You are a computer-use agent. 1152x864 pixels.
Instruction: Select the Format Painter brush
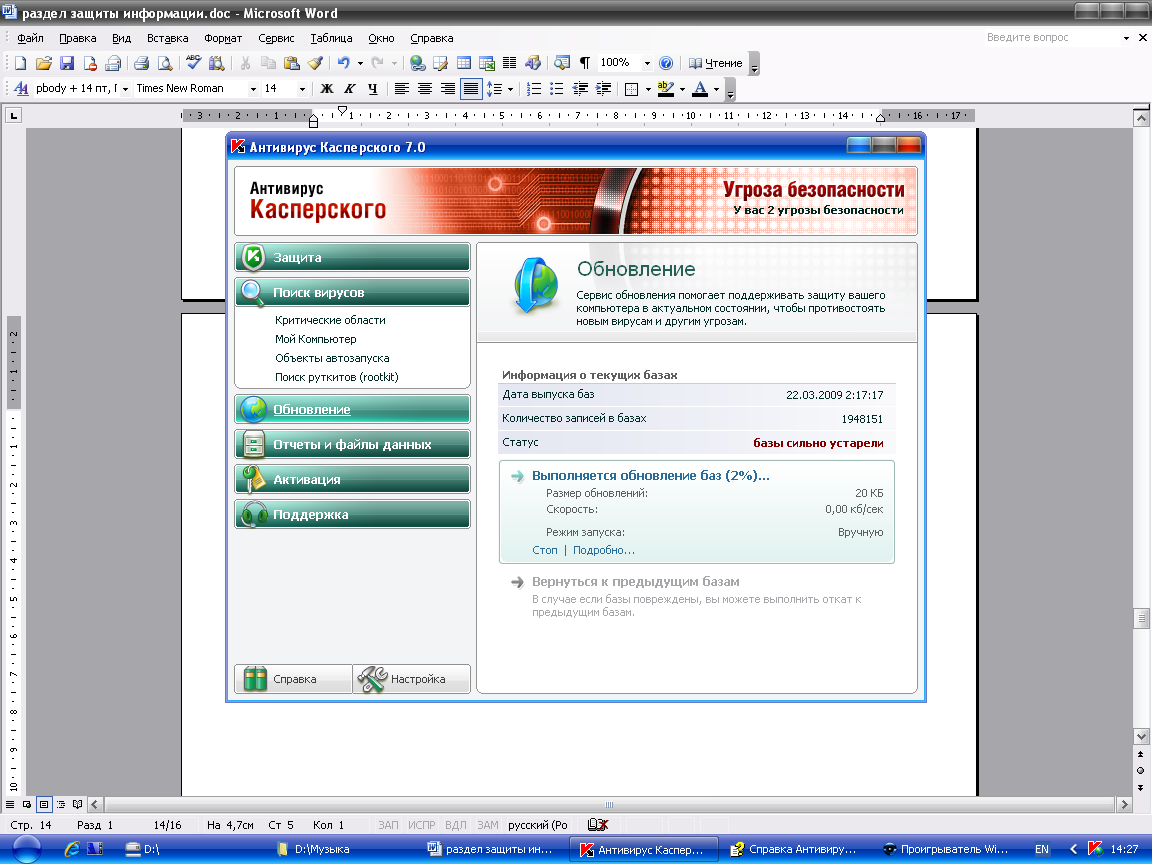click(315, 63)
